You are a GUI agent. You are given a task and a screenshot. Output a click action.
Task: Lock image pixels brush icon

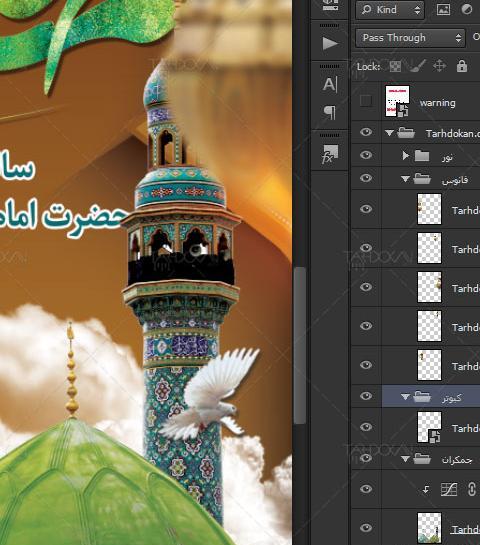(x=417, y=66)
